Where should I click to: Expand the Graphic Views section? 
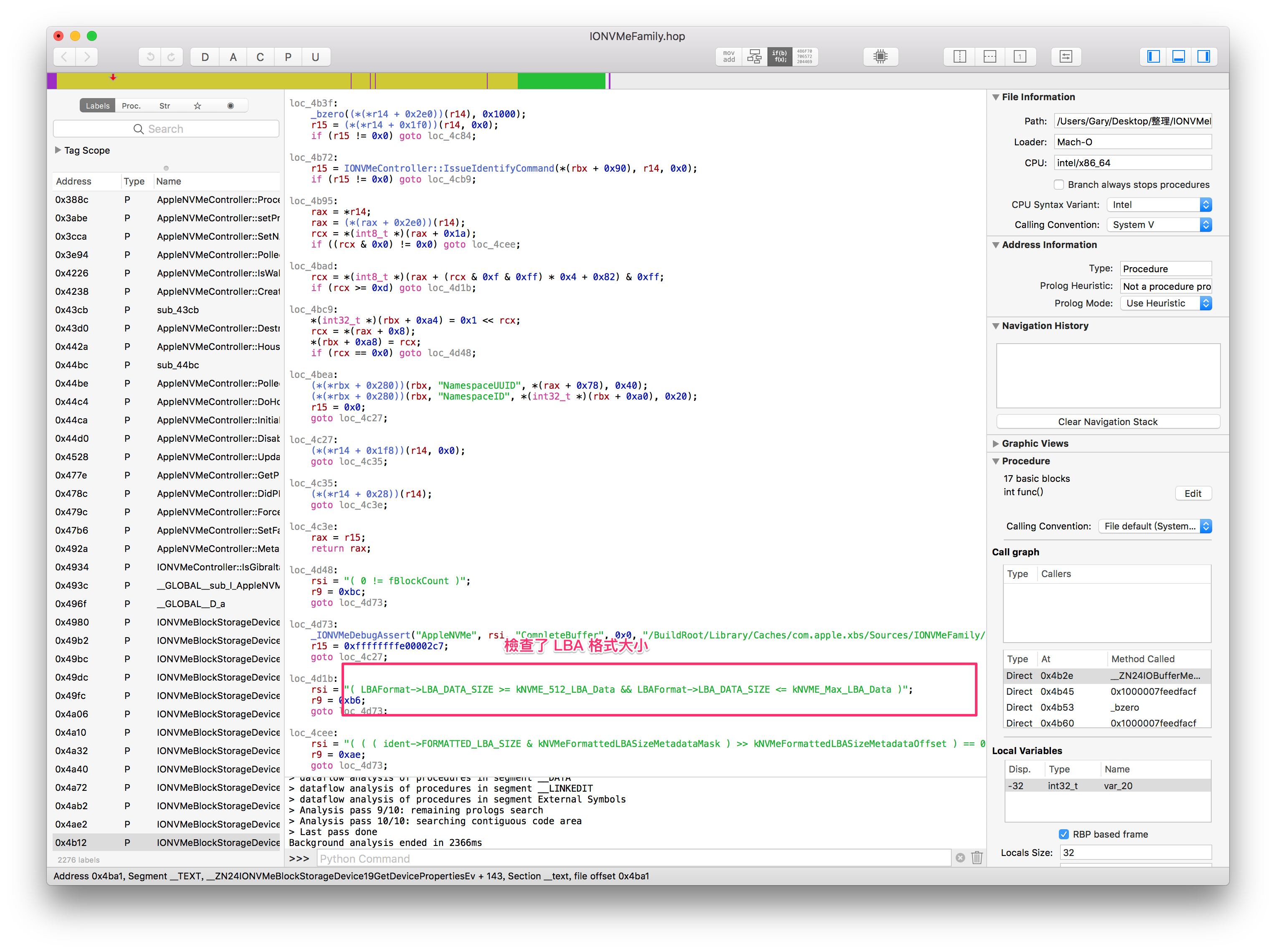coord(995,443)
